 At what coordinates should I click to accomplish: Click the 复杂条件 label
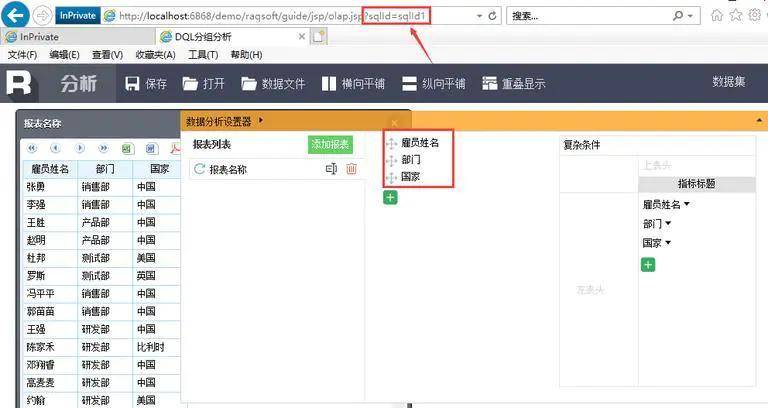(x=581, y=145)
